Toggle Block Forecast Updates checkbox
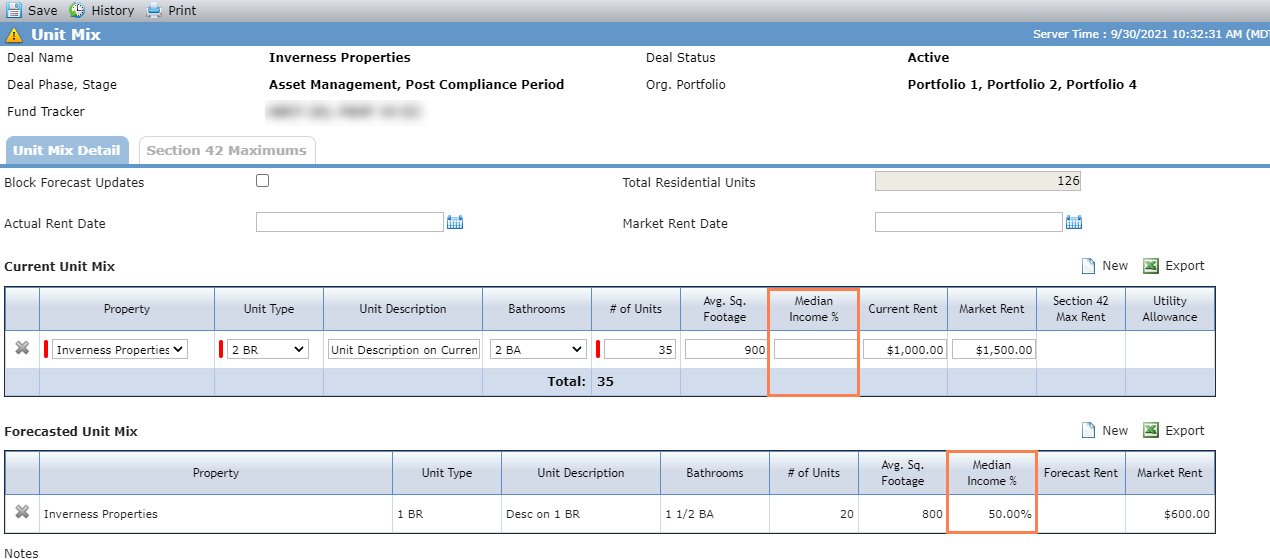 tap(263, 181)
